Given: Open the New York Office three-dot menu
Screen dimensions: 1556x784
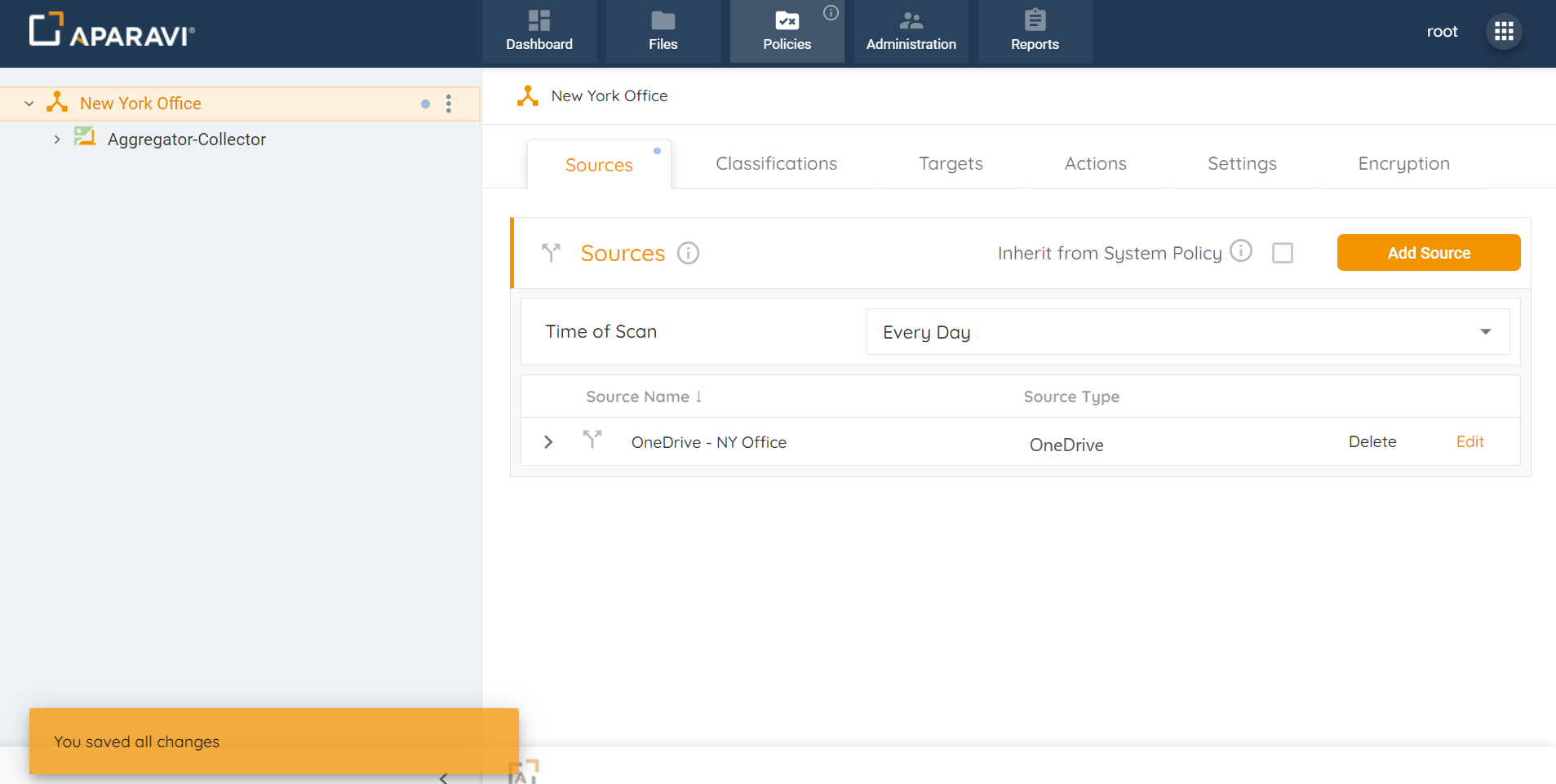Looking at the screenshot, I should coord(449,104).
